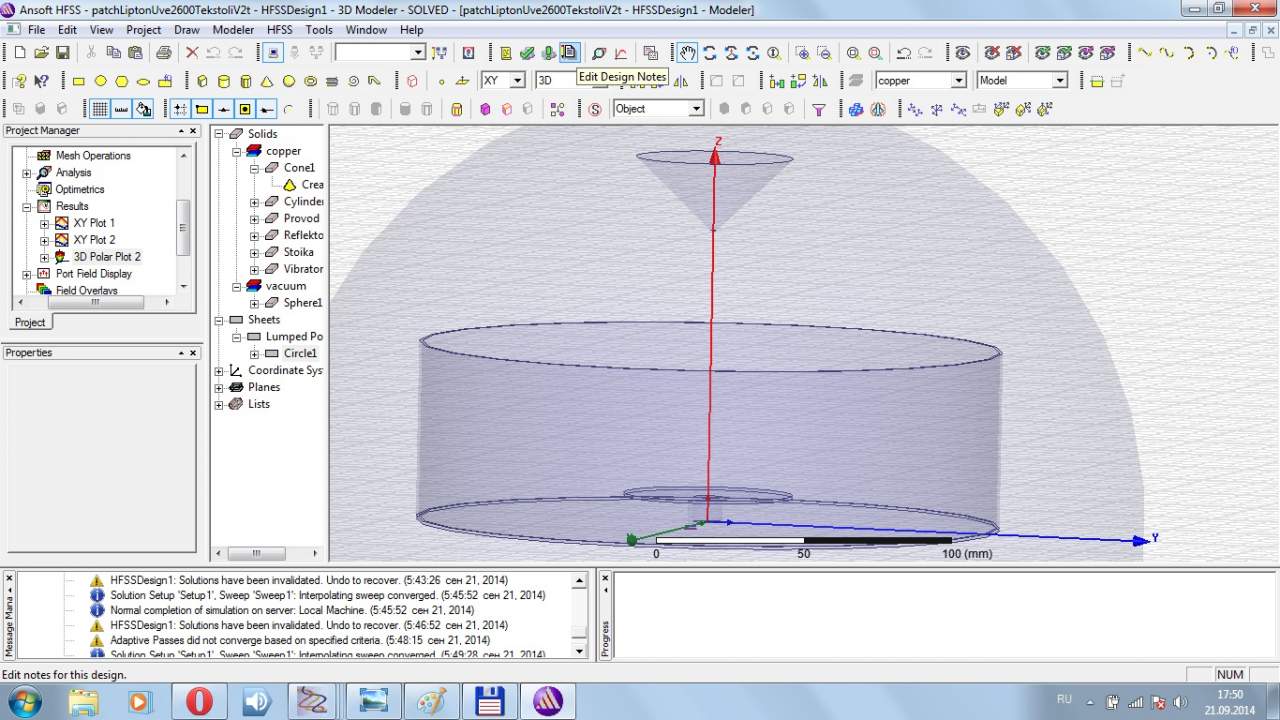Image resolution: width=1280 pixels, height=720 pixels.
Task: Choose the Draw rectangle tool
Action: [x=79, y=81]
